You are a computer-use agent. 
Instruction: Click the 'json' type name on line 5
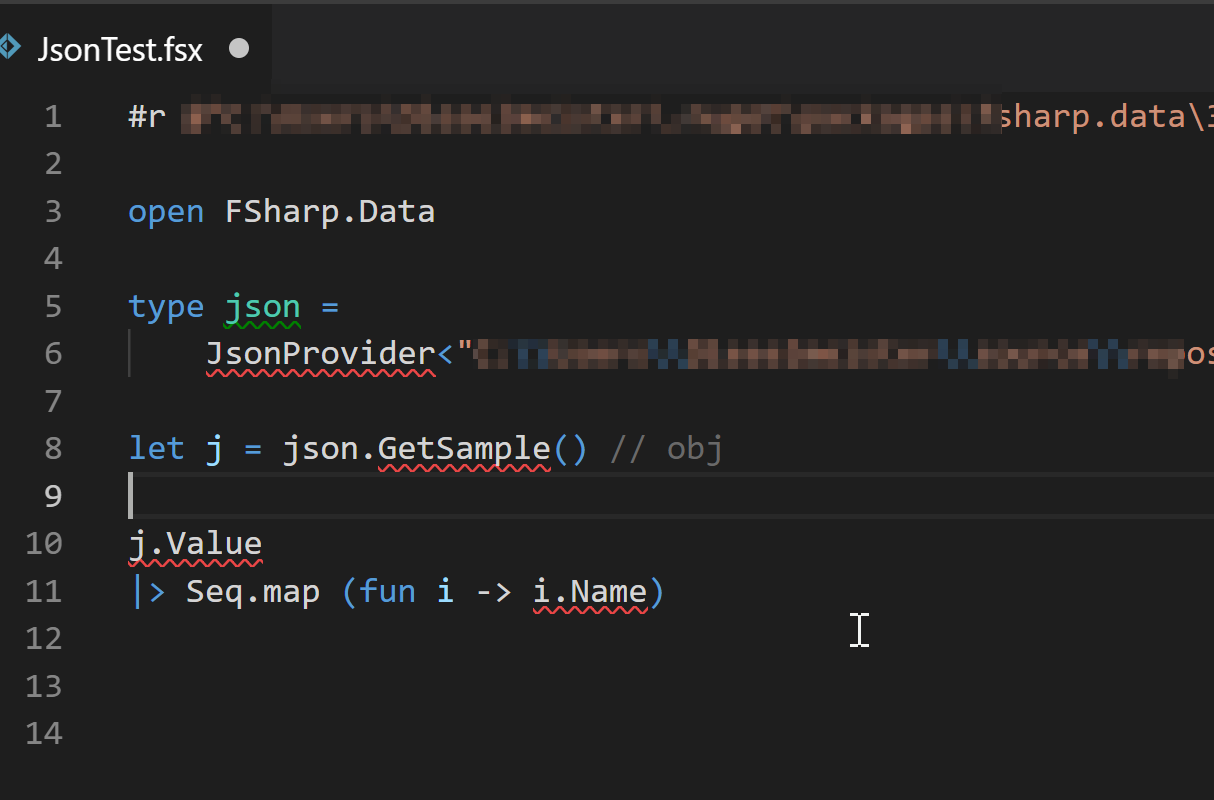(262, 307)
